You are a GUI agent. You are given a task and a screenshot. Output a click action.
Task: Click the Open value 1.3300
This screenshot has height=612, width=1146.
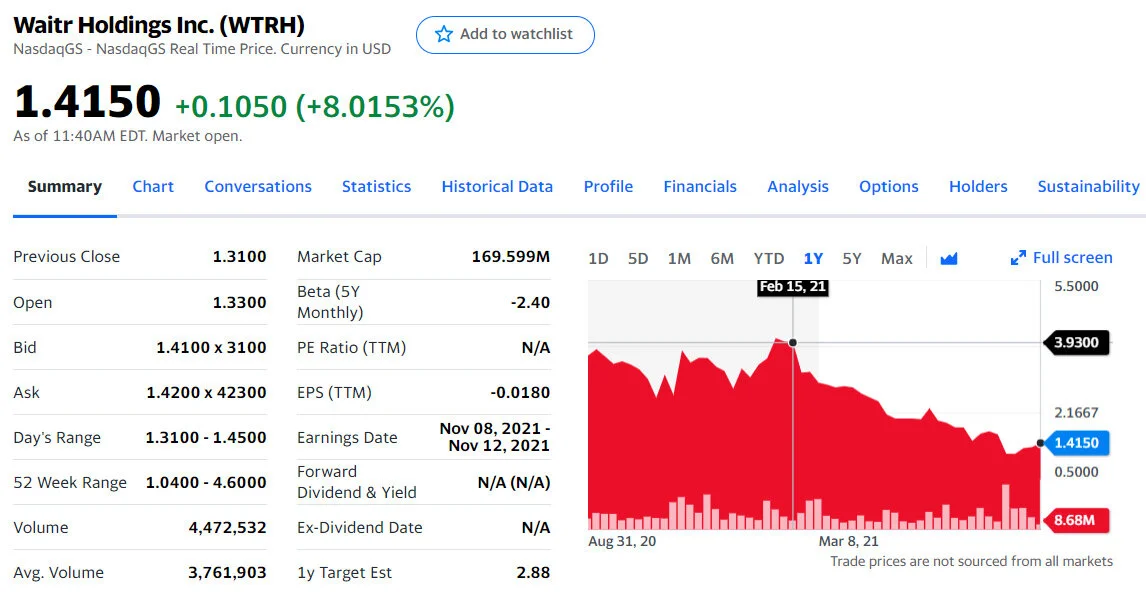coord(240,302)
